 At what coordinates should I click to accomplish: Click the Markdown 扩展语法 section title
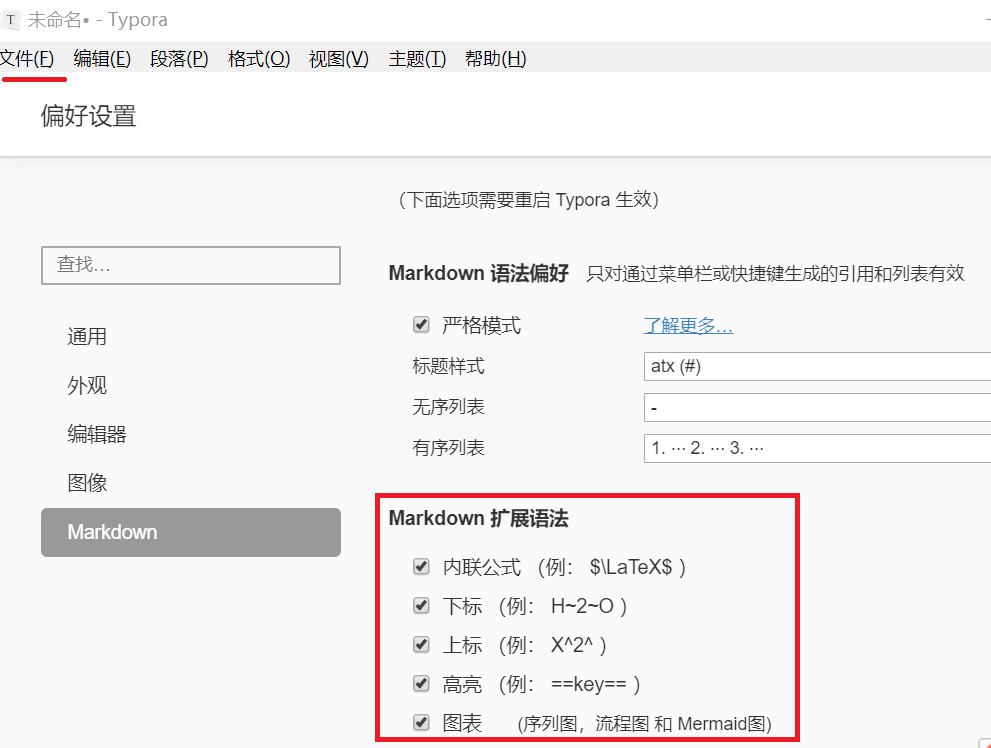click(x=478, y=518)
